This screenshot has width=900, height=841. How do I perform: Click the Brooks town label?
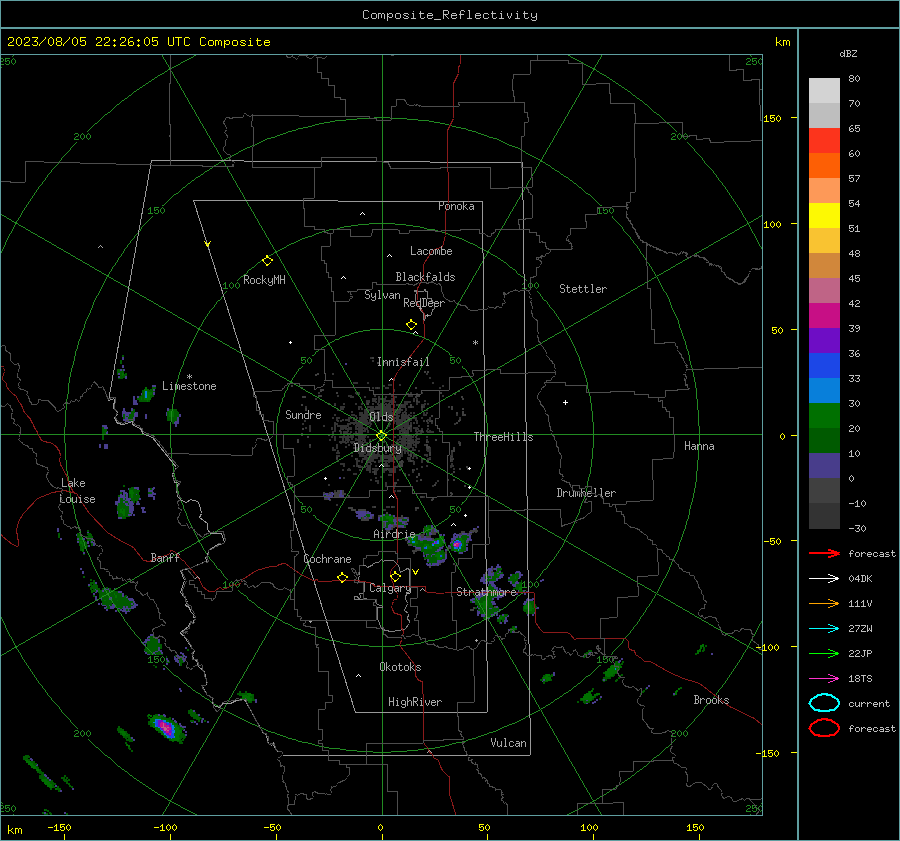(711, 700)
